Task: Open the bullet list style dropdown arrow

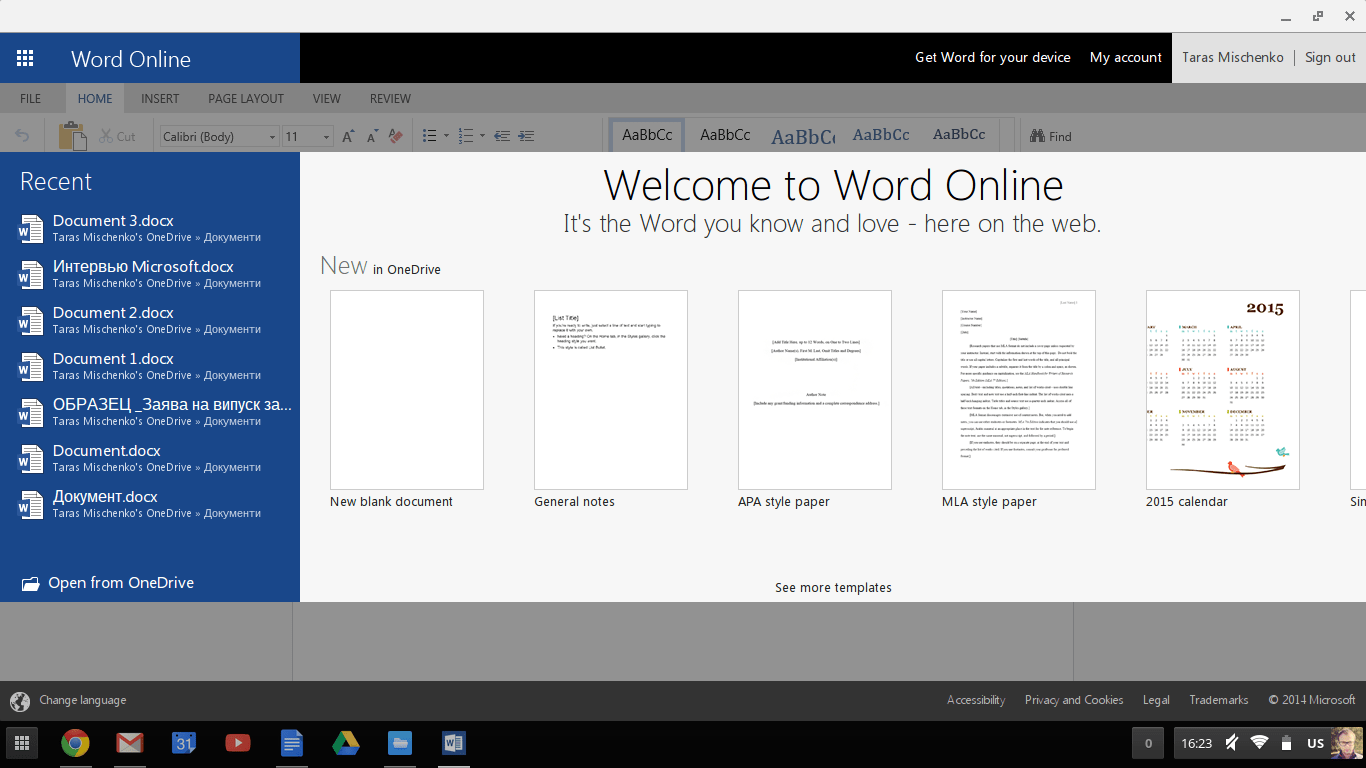Action: 446,137
